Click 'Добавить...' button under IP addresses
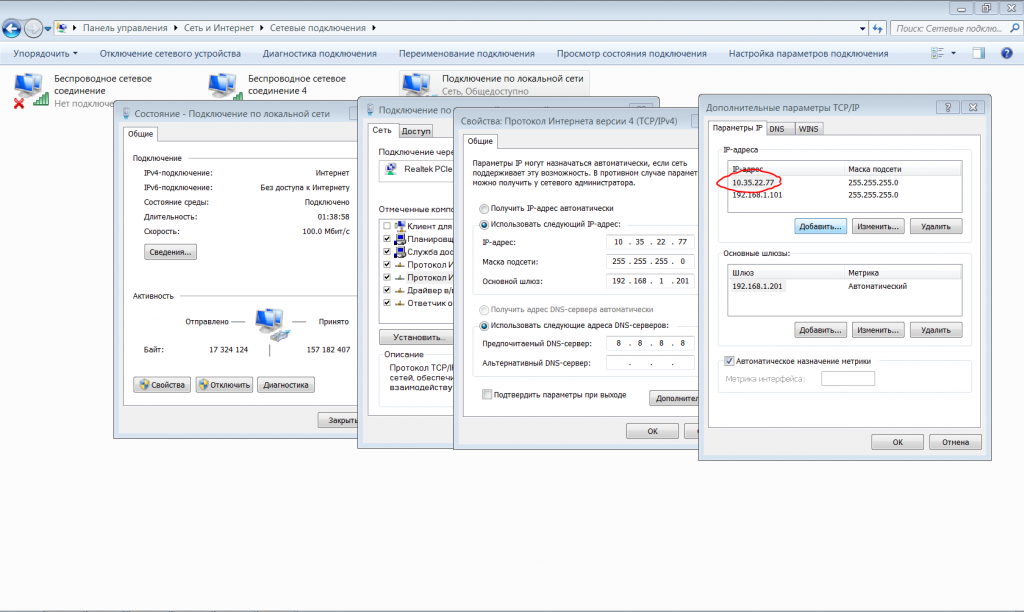The width and height of the screenshot is (1024, 612). [820, 227]
